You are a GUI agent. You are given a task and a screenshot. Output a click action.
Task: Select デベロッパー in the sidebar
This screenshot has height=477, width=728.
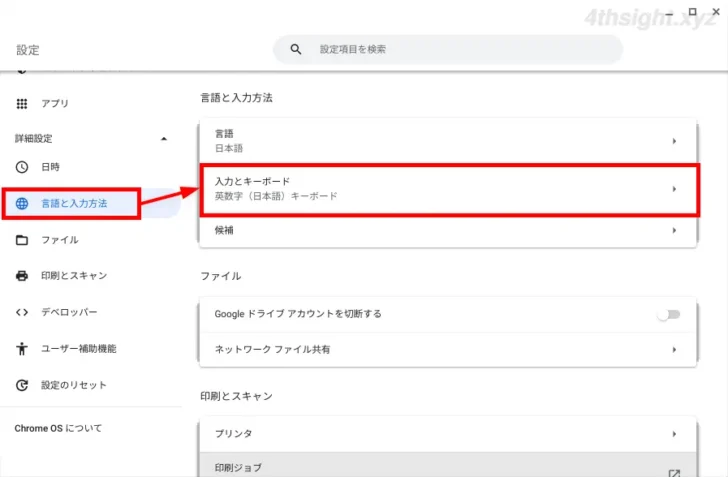(x=69, y=312)
